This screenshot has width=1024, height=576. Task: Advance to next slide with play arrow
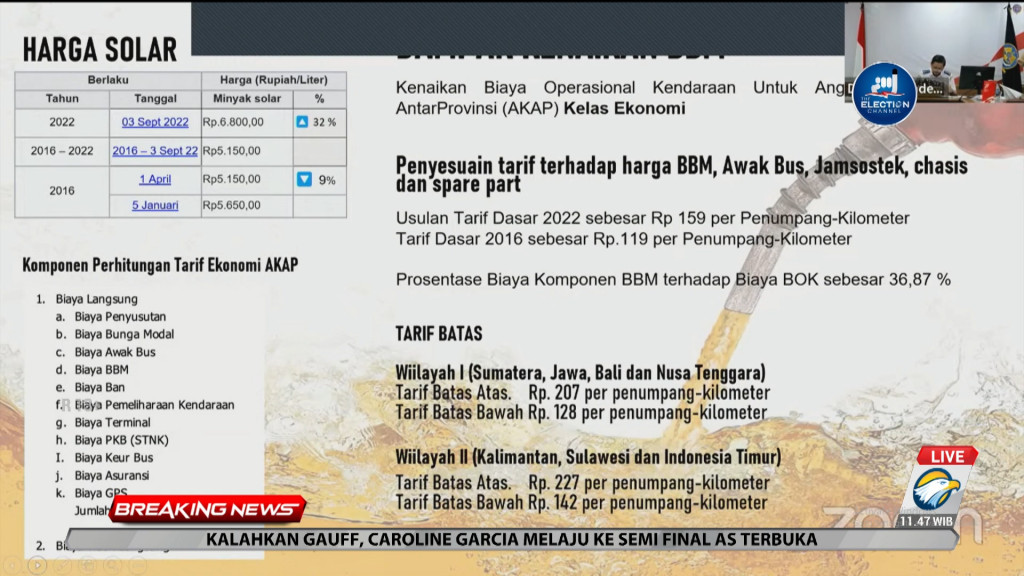pyautogui.click(x=37, y=565)
